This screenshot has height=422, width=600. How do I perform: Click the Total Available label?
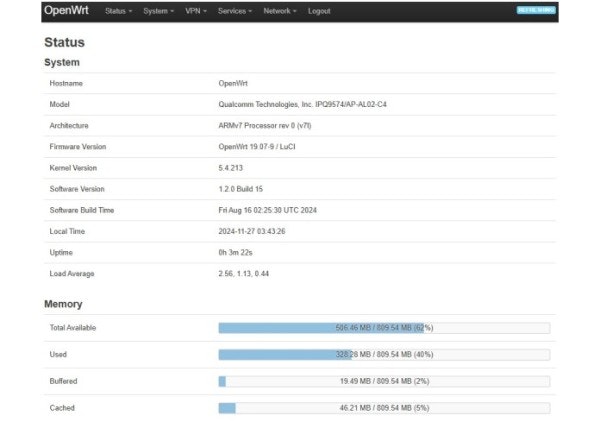tap(73, 328)
